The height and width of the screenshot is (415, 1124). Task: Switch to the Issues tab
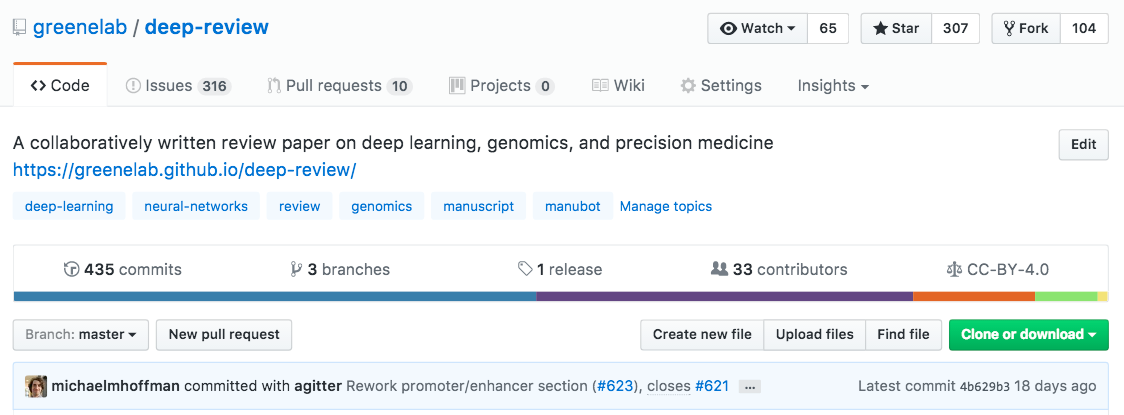point(177,86)
